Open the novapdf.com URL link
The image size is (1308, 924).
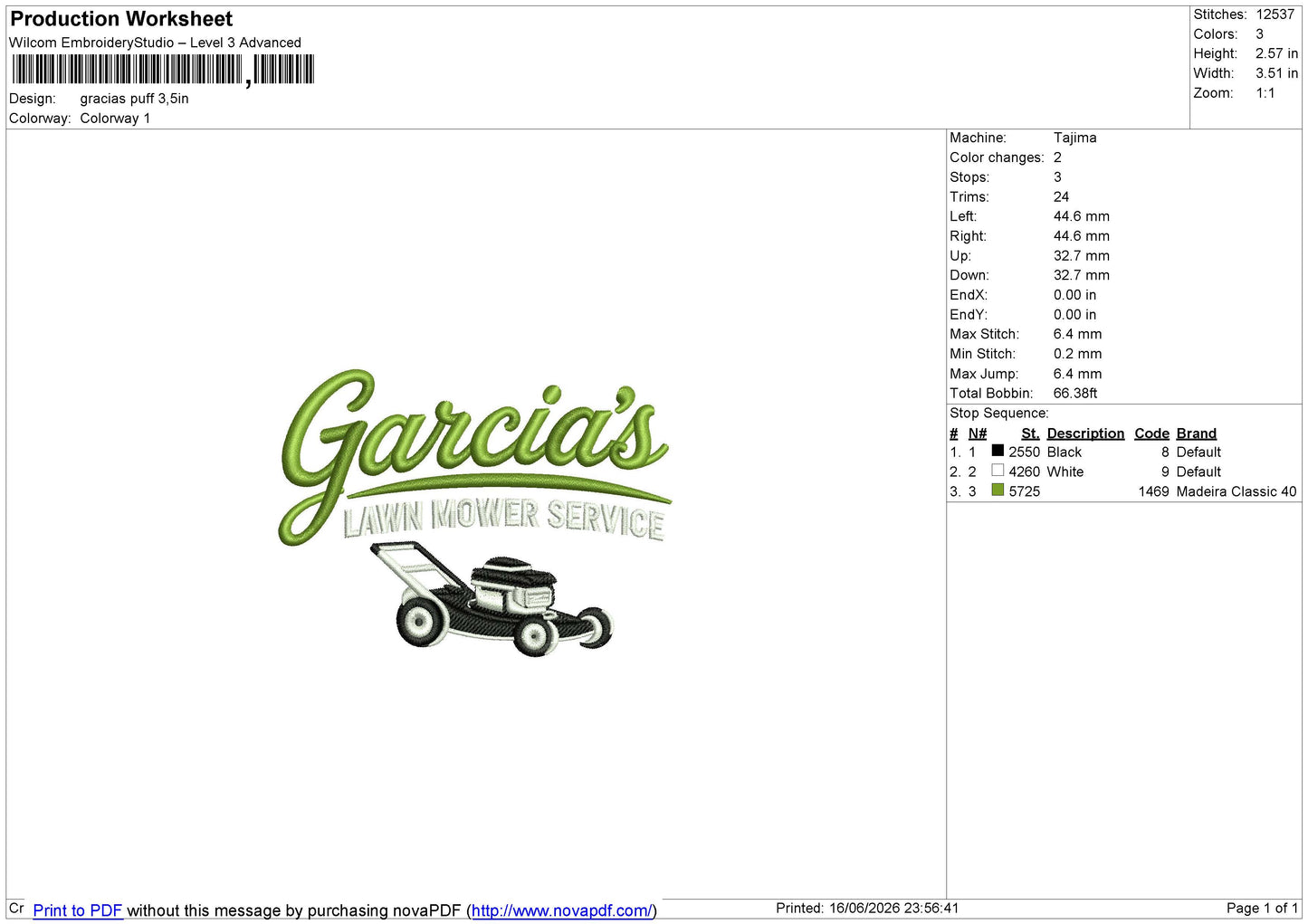pyautogui.click(x=561, y=910)
